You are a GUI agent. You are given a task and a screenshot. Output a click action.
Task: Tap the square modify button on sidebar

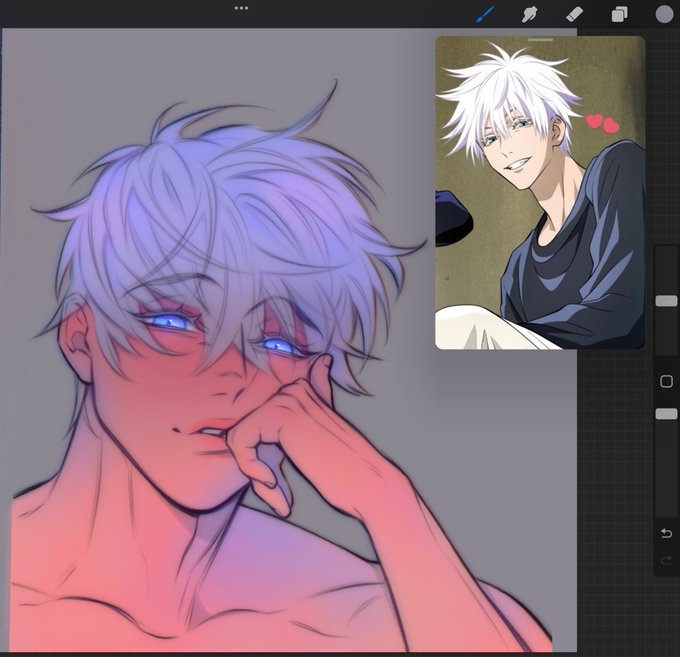pos(666,381)
